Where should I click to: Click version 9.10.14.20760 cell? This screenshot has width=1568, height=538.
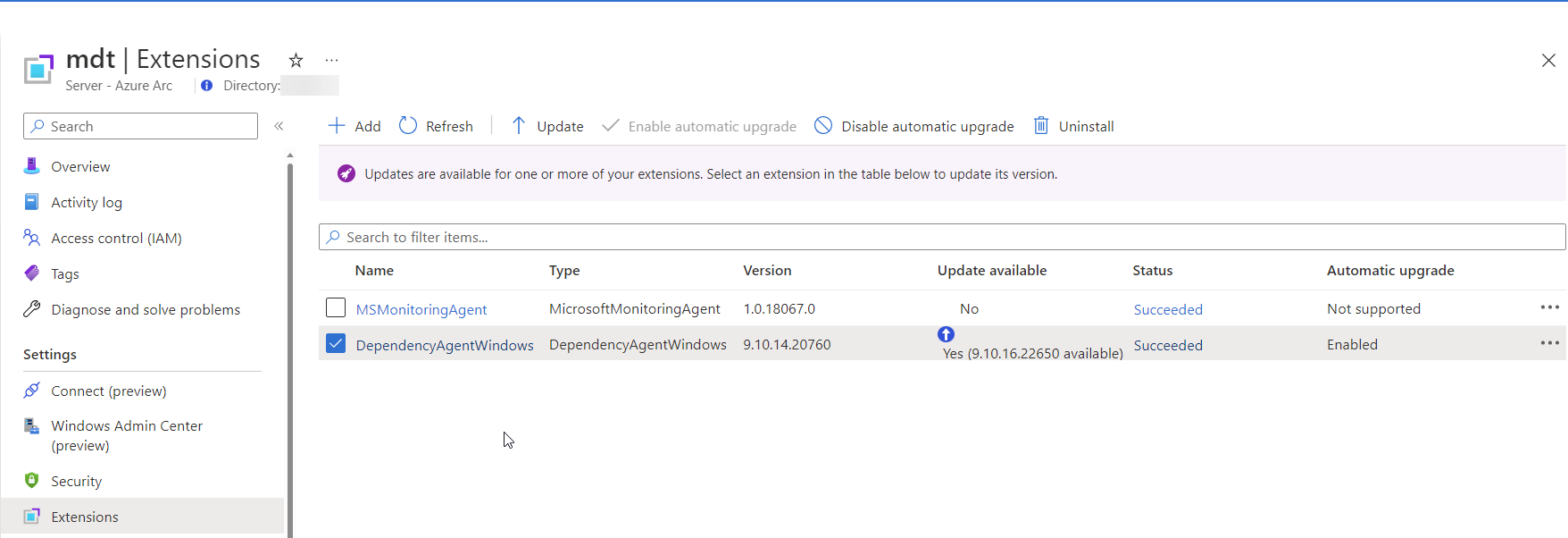(x=787, y=344)
